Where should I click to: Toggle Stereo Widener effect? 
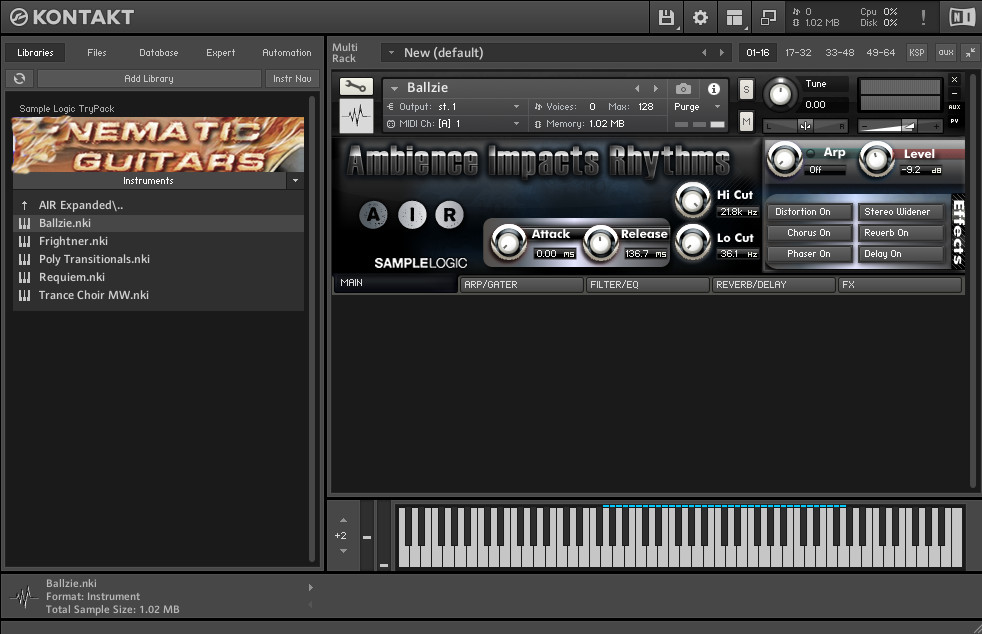click(x=901, y=212)
